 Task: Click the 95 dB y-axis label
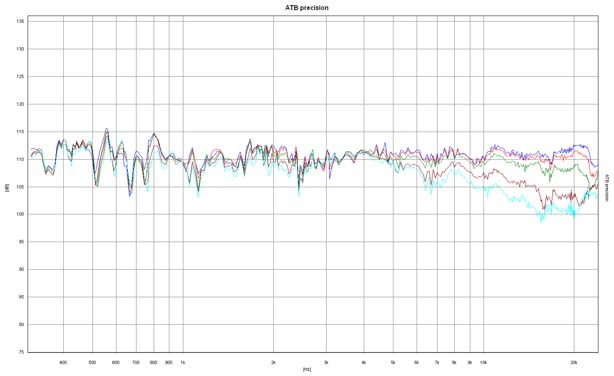[x=22, y=242]
